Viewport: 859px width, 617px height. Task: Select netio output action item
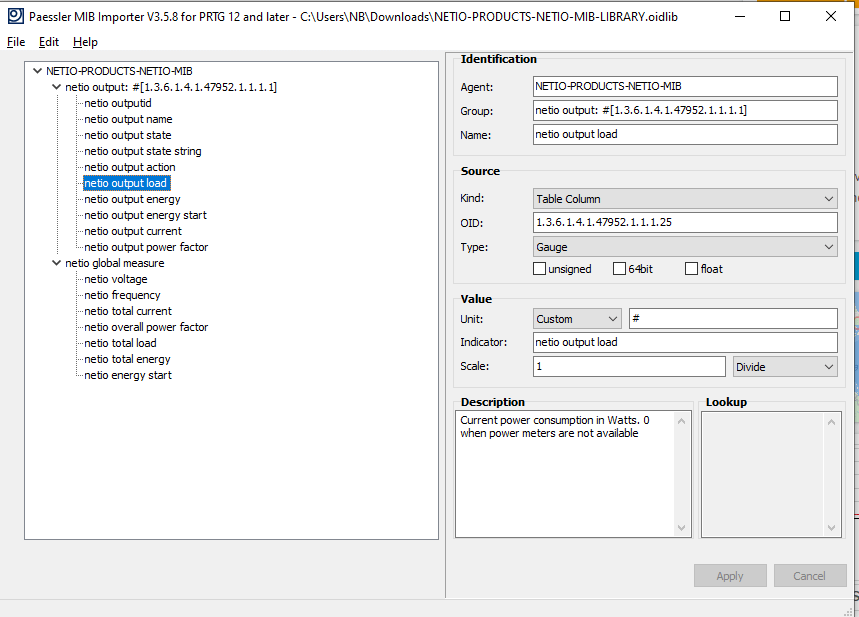[x=130, y=167]
